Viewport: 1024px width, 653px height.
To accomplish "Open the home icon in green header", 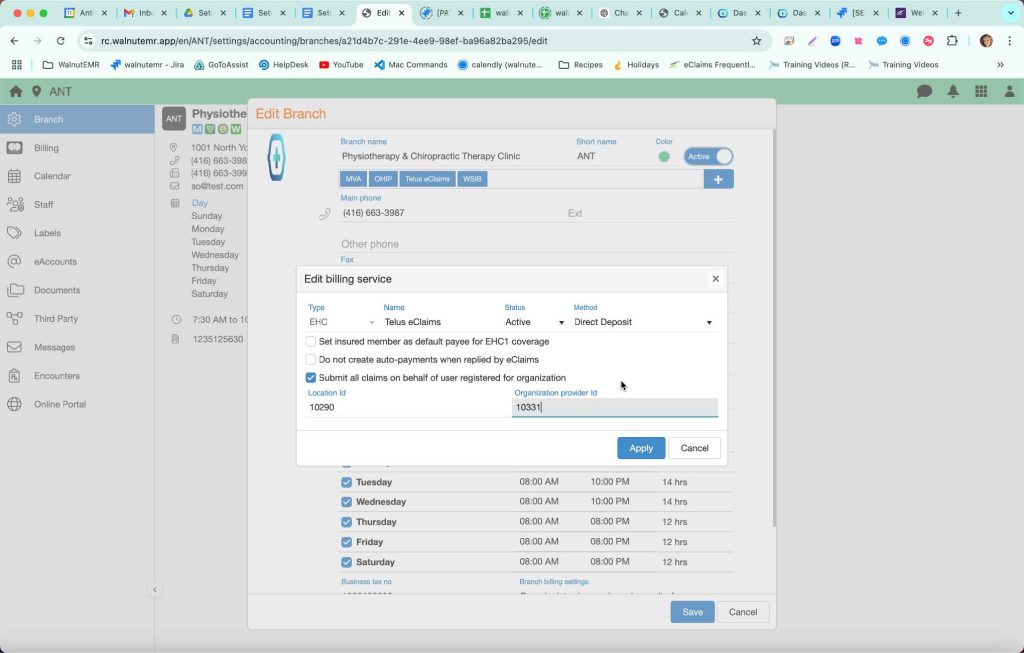I will [x=16, y=91].
